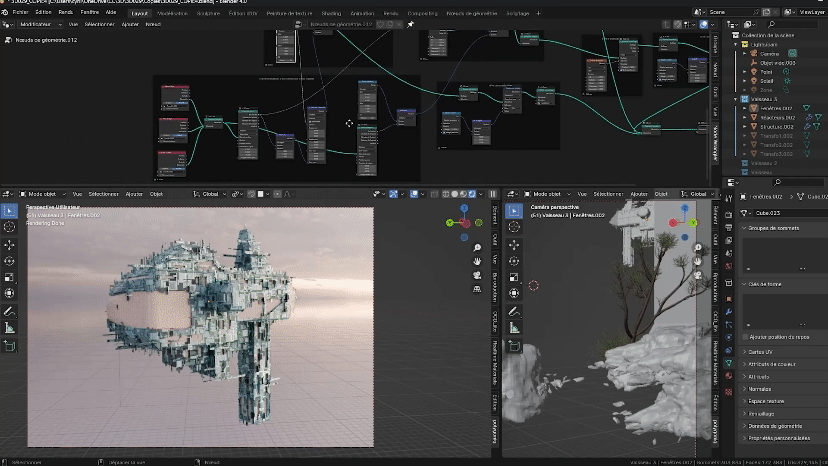Toggle camera view icon in left viewport

coord(478,275)
